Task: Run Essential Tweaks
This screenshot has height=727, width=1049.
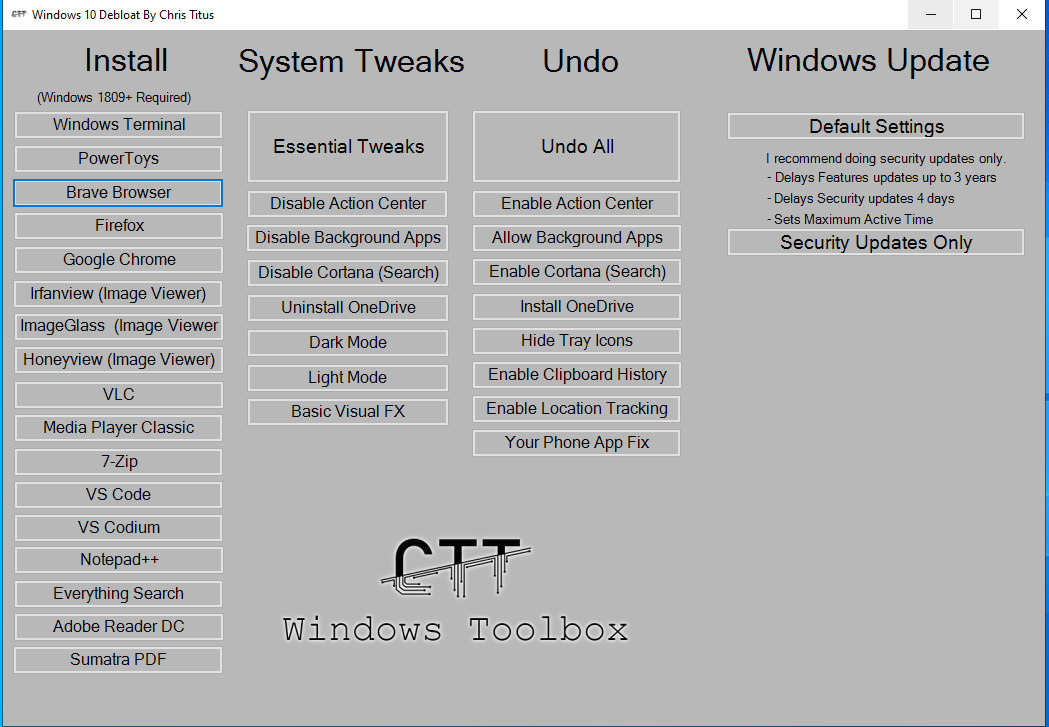Action: (348, 146)
